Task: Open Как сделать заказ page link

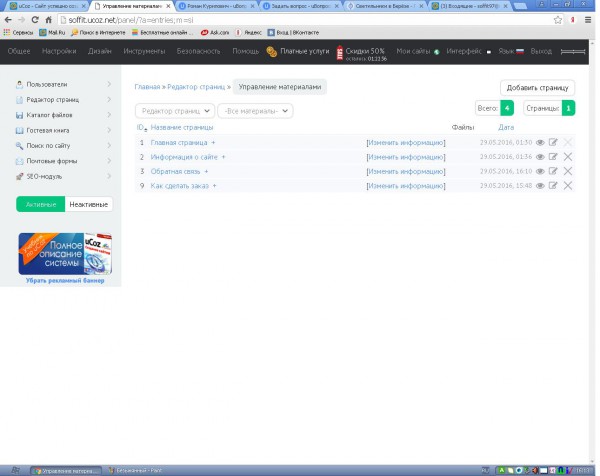Action: pyautogui.click(x=179, y=186)
